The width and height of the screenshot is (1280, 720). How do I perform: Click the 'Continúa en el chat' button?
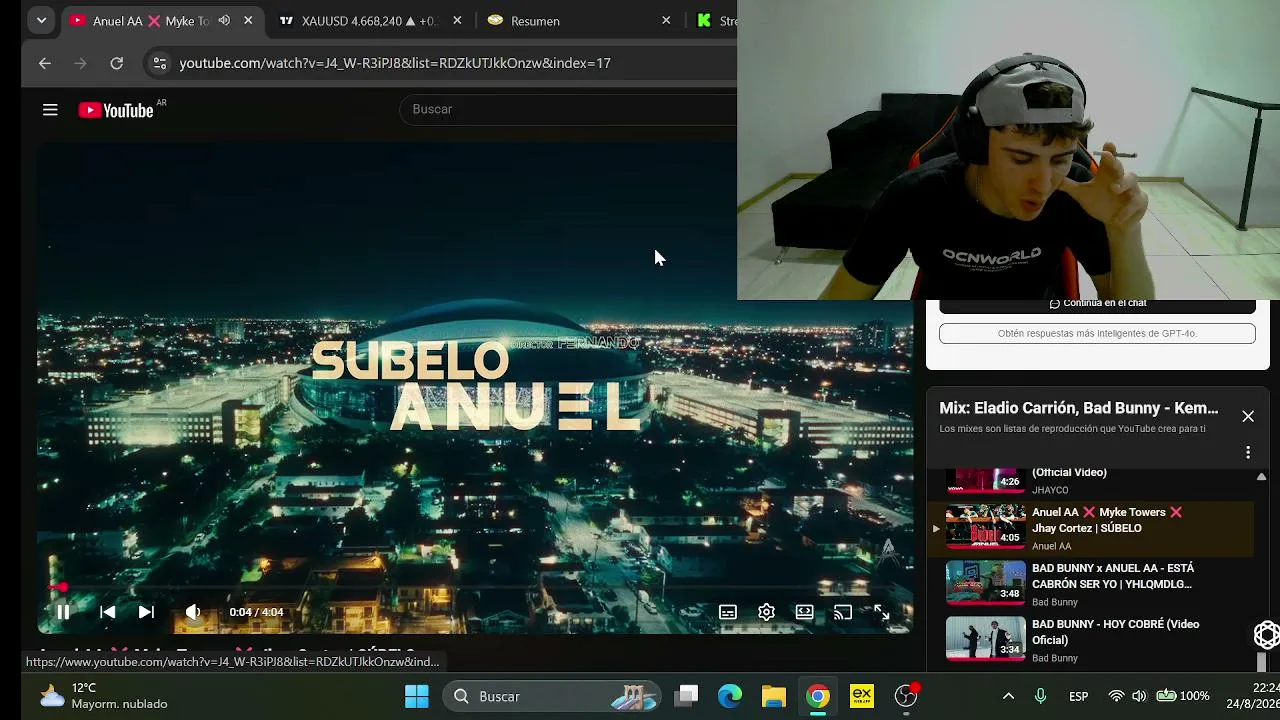point(1097,305)
